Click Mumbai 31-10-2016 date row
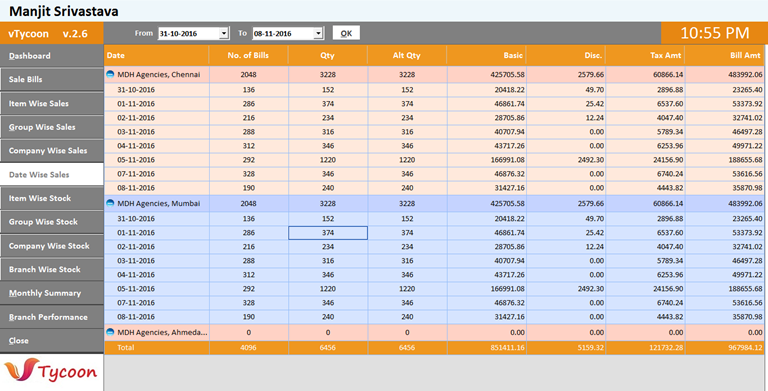 click(434, 219)
